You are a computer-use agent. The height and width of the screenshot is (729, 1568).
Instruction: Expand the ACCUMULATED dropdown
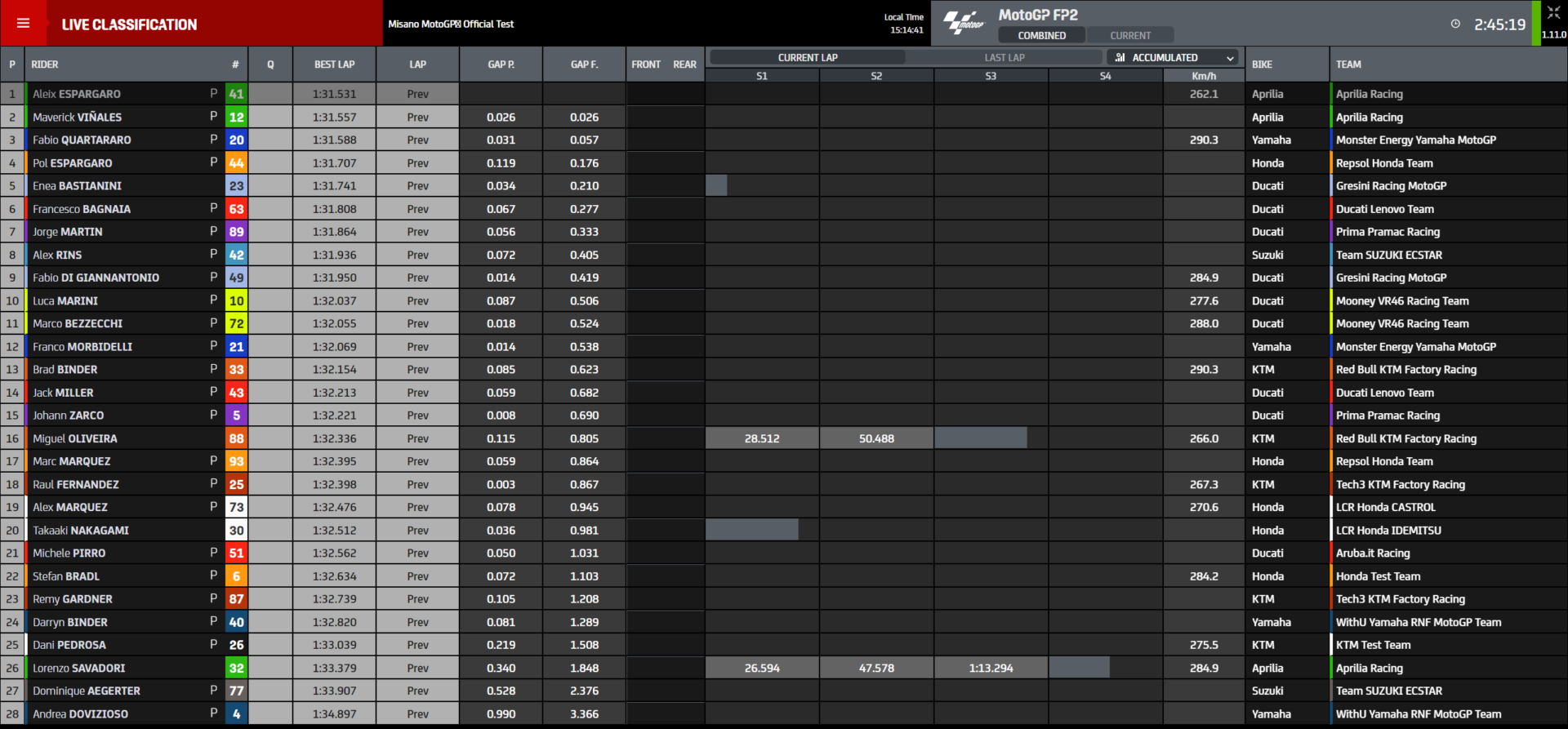[1229, 58]
